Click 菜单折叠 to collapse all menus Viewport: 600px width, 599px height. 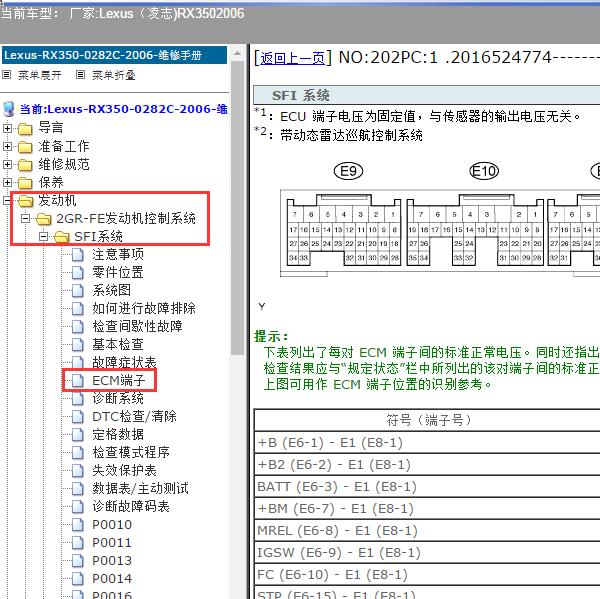(x=114, y=75)
